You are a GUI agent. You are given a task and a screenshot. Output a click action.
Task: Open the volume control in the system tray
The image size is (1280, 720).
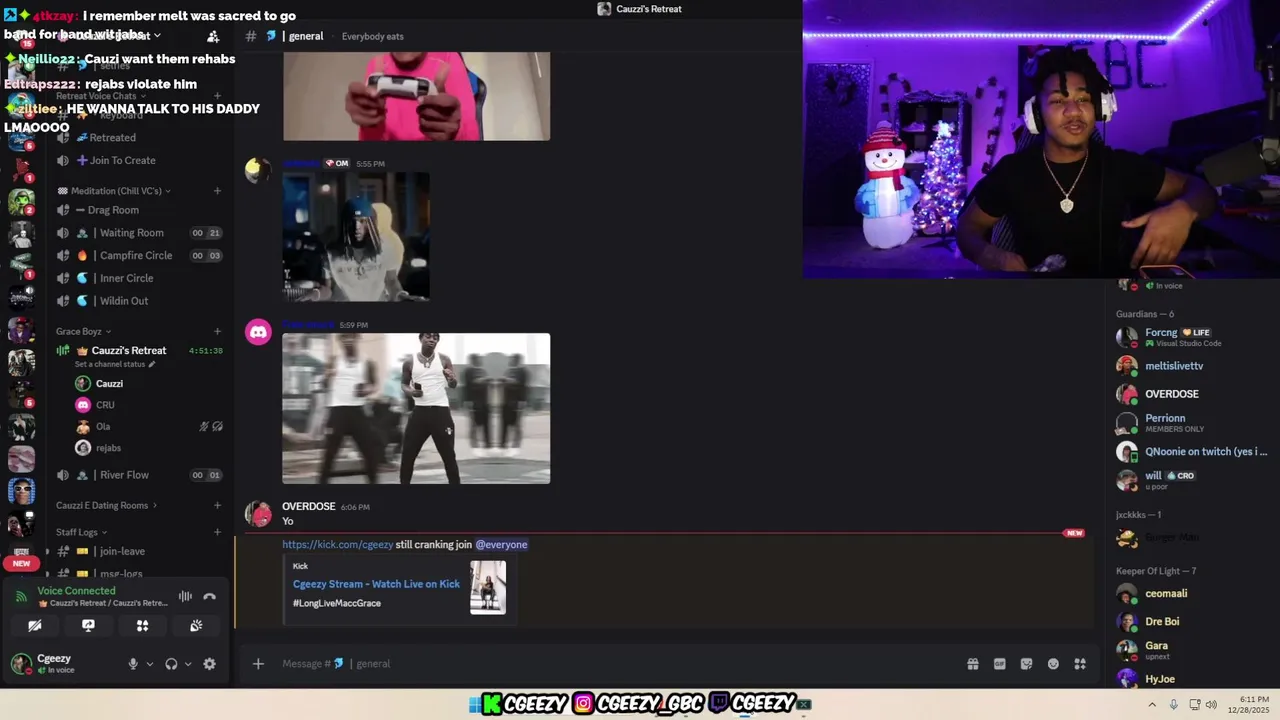[x=1212, y=705]
